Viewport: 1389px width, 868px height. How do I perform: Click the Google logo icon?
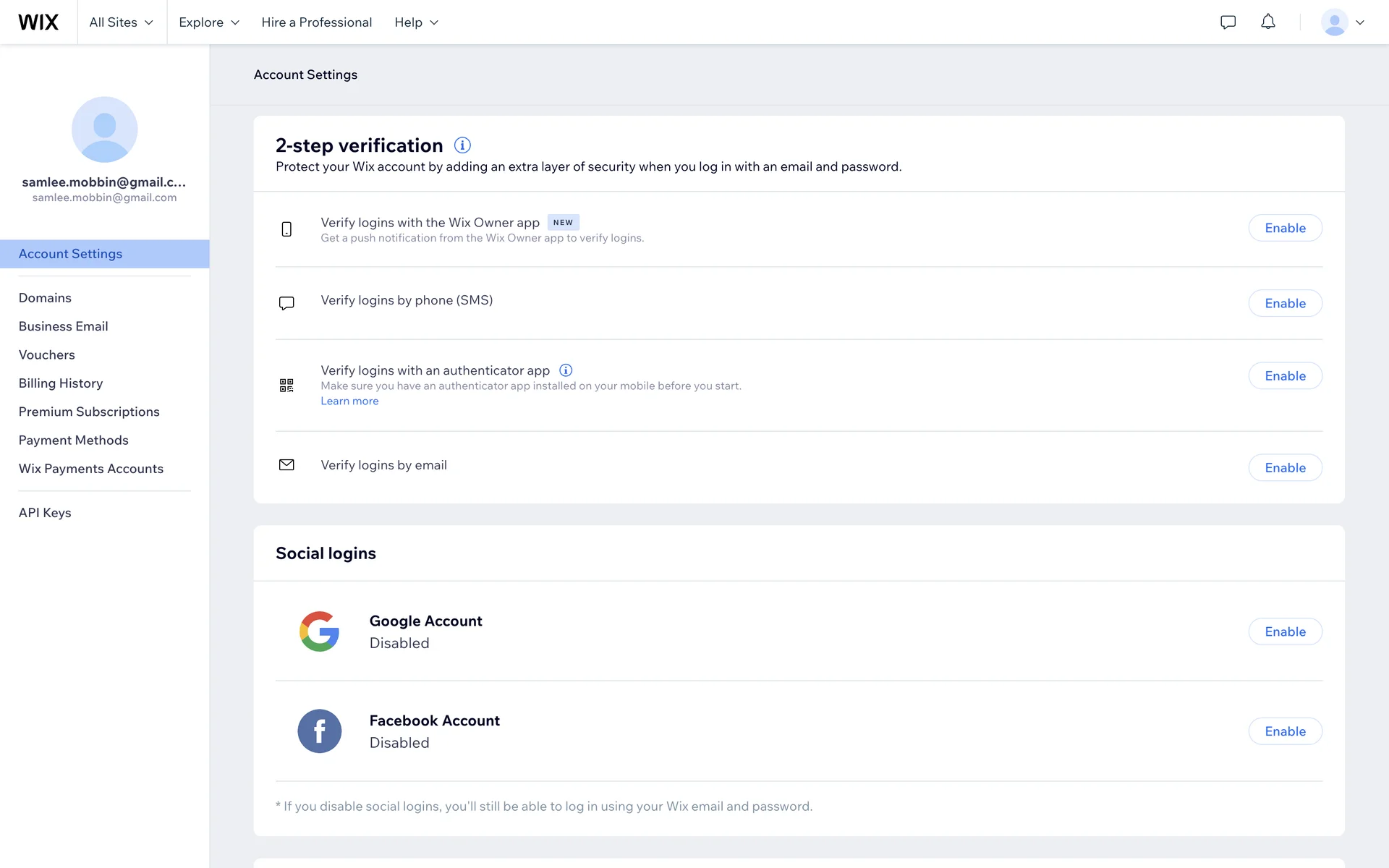coord(319,631)
